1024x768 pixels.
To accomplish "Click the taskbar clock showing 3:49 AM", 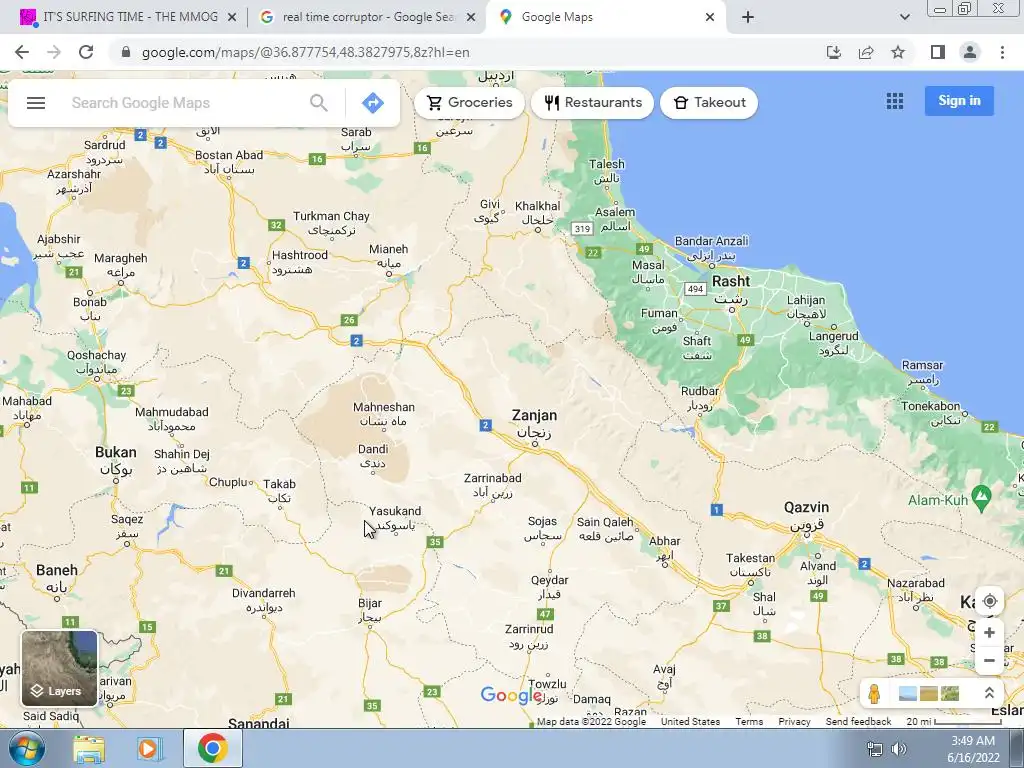I will click(973, 749).
